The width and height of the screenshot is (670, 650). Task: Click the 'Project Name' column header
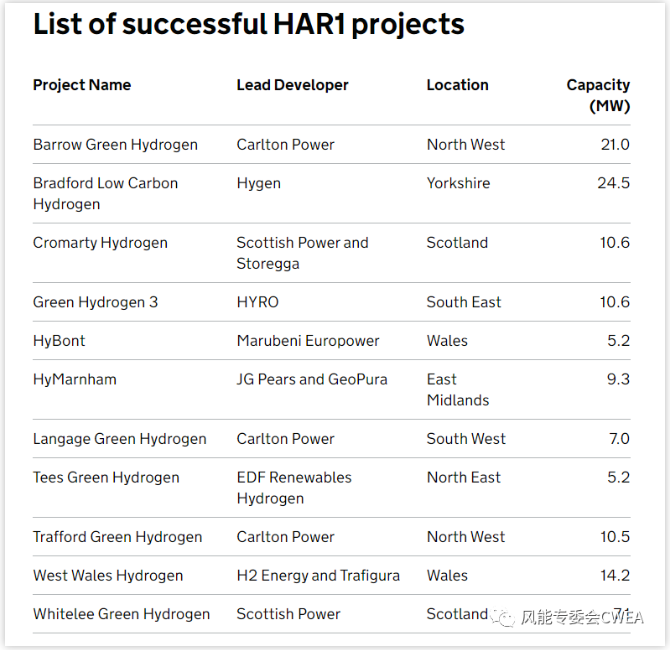pyautogui.click(x=82, y=85)
